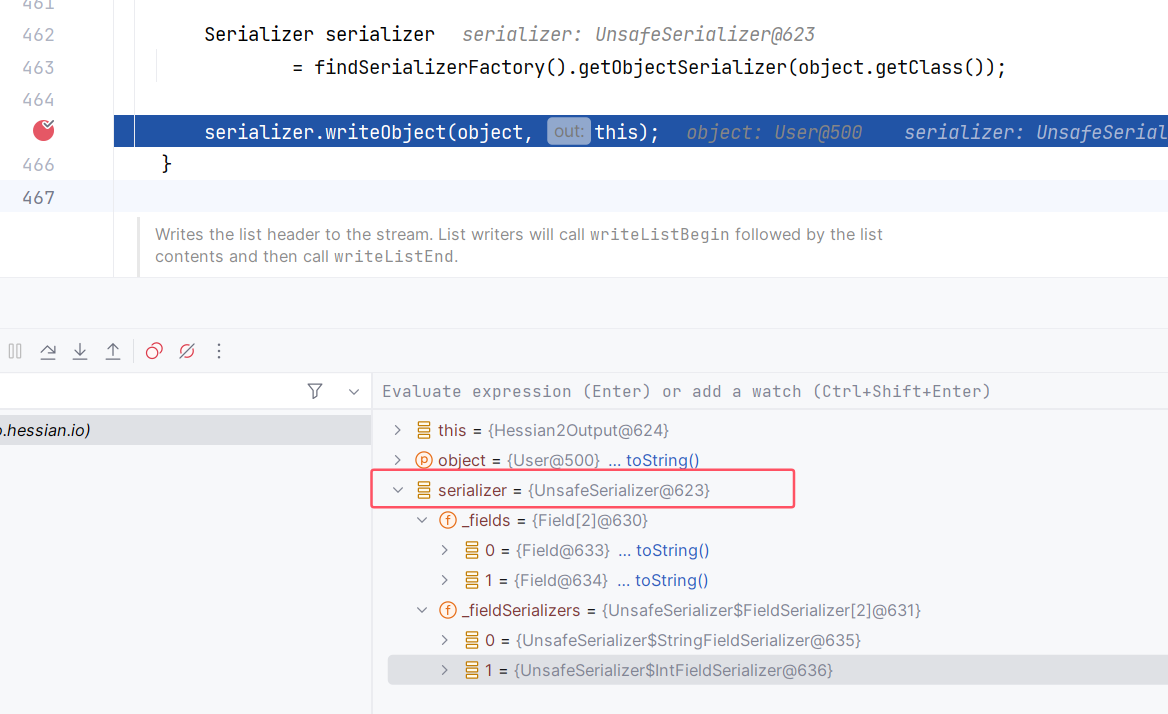Click the Pause Program icon
The height and width of the screenshot is (714, 1168).
click(x=15, y=351)
